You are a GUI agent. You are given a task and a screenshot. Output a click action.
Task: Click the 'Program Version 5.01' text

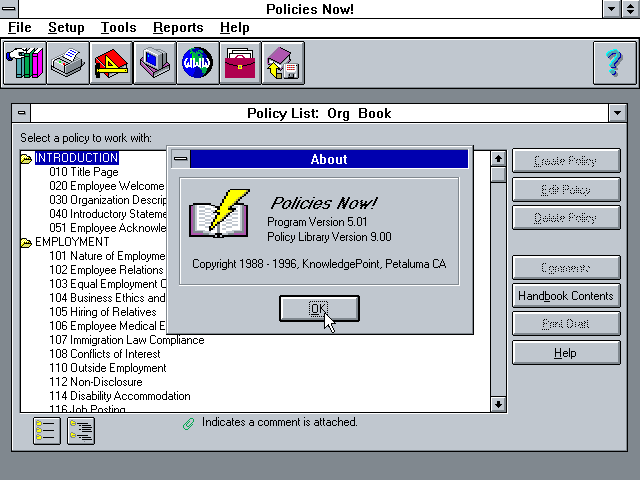tap(317, 222)
